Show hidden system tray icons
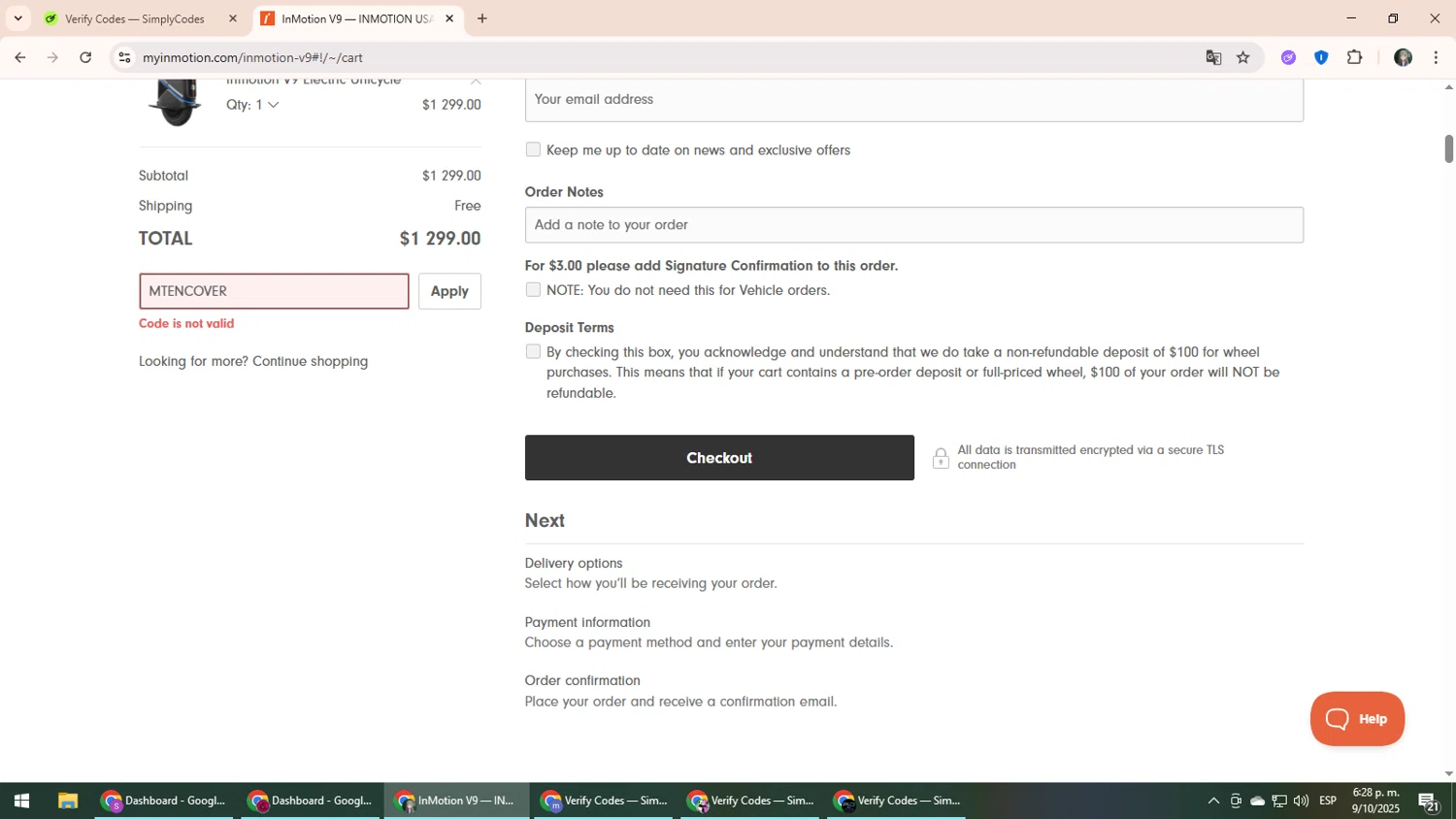Screen dimensions: 1456x819 tap(1213, 801)
